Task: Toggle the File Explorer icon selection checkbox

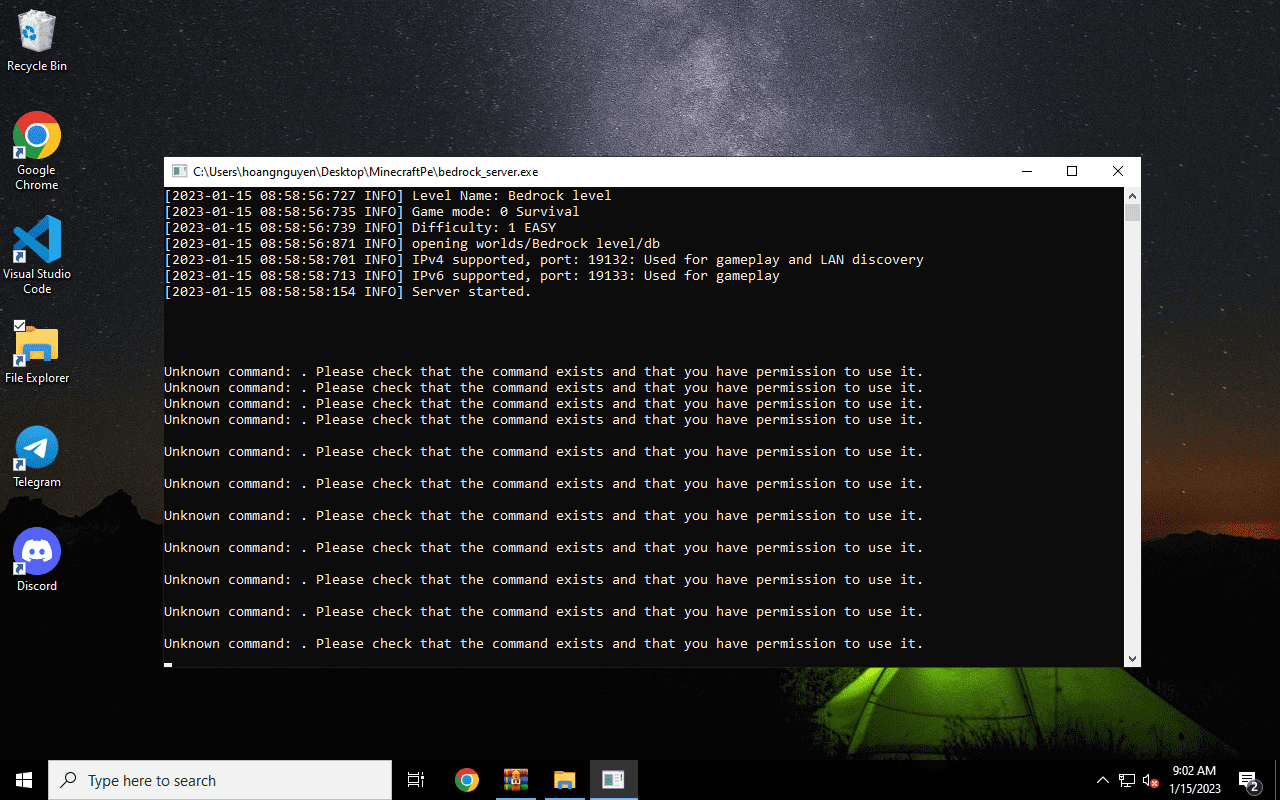Action: pyautogui.click(x=19, y=326)
